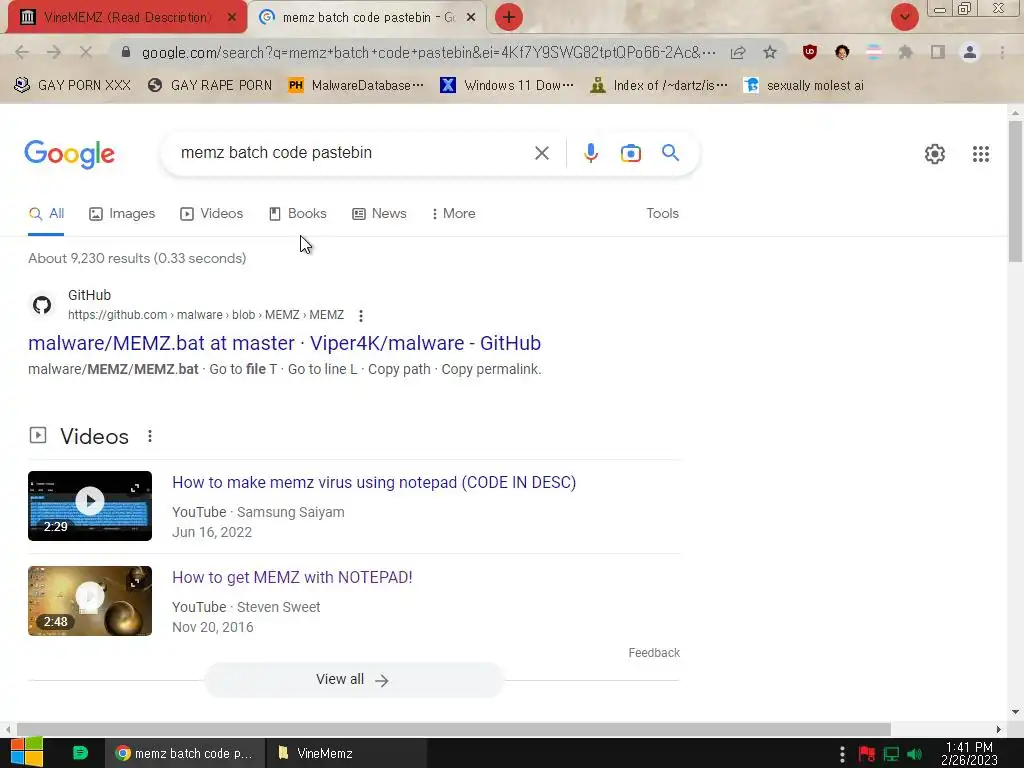Viewport: 1024px width, 768px height.
Task: Play the 2:29 video thumbnail
Action: [x=89, y=506]
